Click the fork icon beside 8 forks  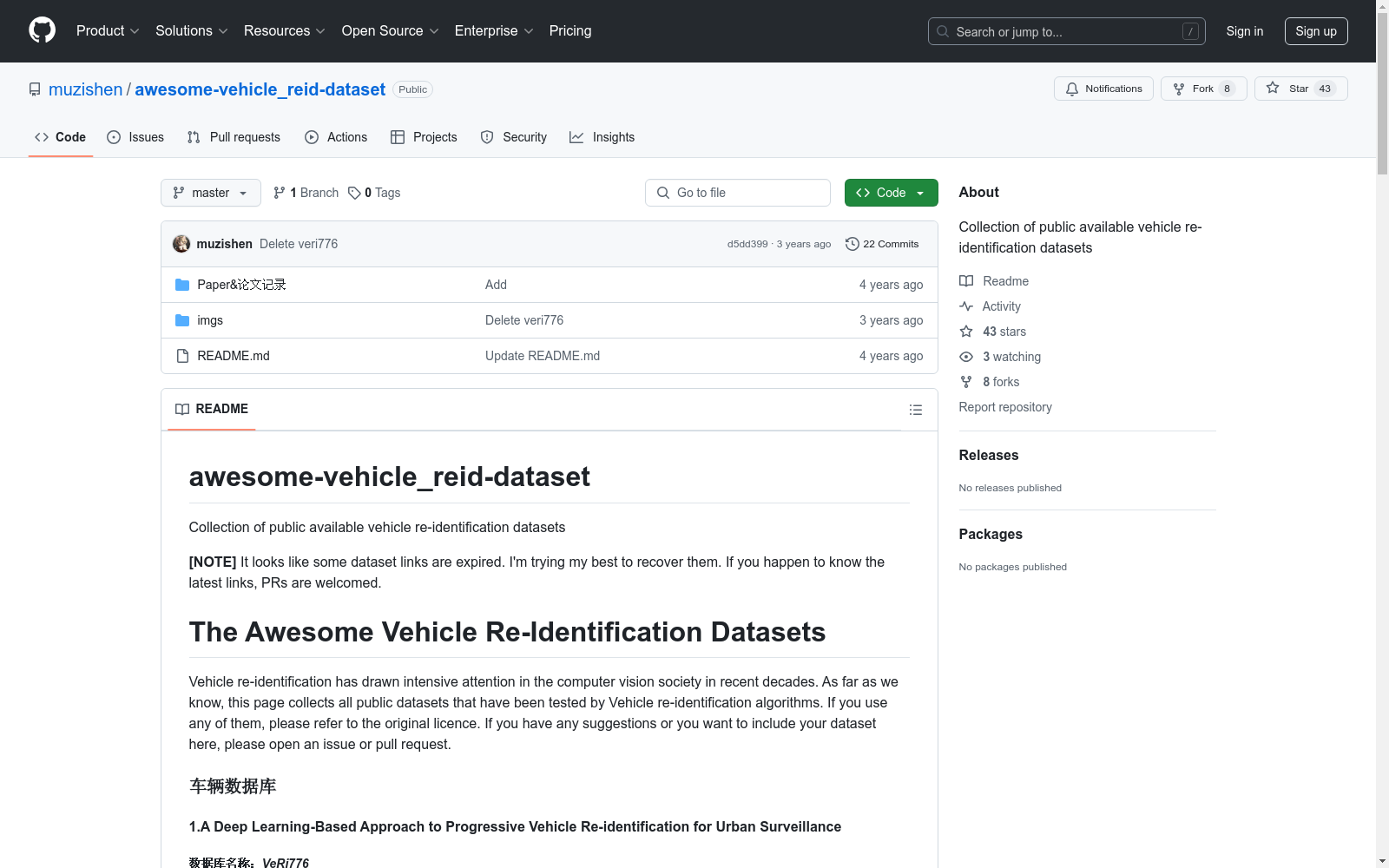966,382
